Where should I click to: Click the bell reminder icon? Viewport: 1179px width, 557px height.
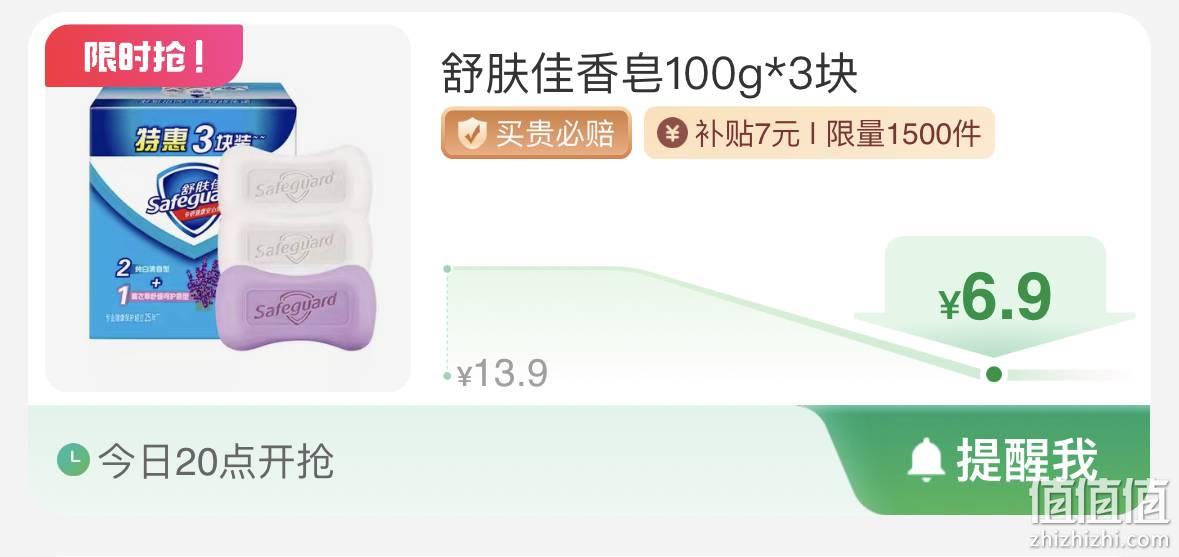pyautogui.click(x=926, y=459)
